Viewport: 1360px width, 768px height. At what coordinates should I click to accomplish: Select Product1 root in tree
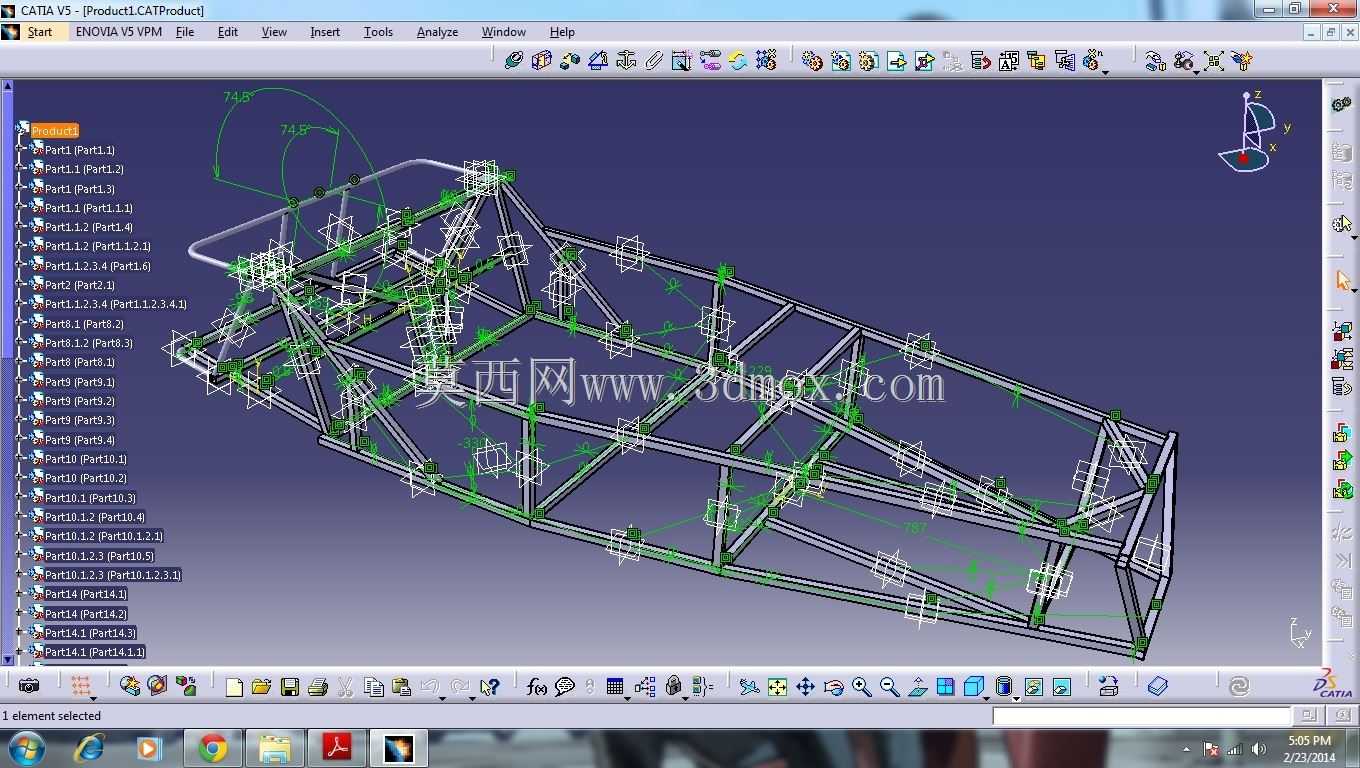[54, 131]
